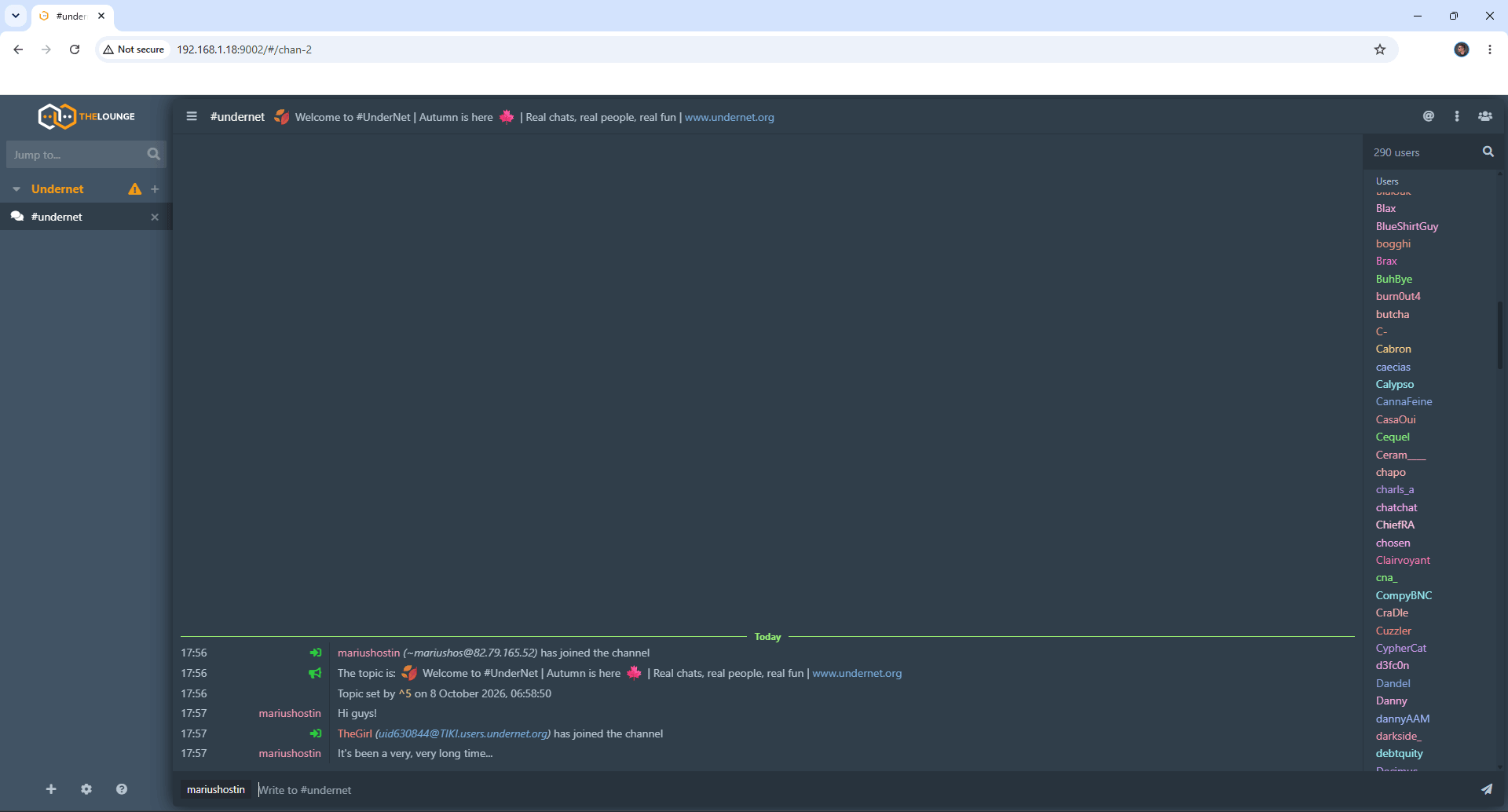The width and height of the screenshot is (1508, 812).
Task: Click the send message paper-plane icon
Action: (x=1487, y=789)
